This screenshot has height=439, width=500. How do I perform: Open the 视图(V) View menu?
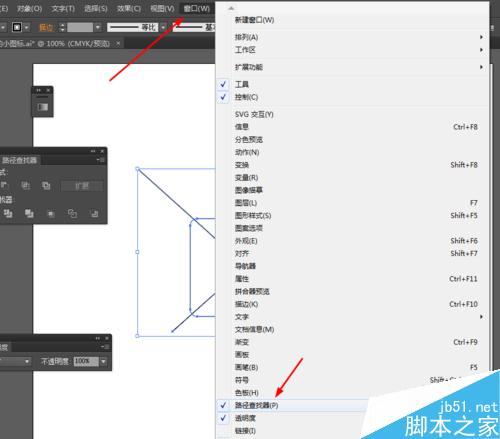(x=162, y=8)
